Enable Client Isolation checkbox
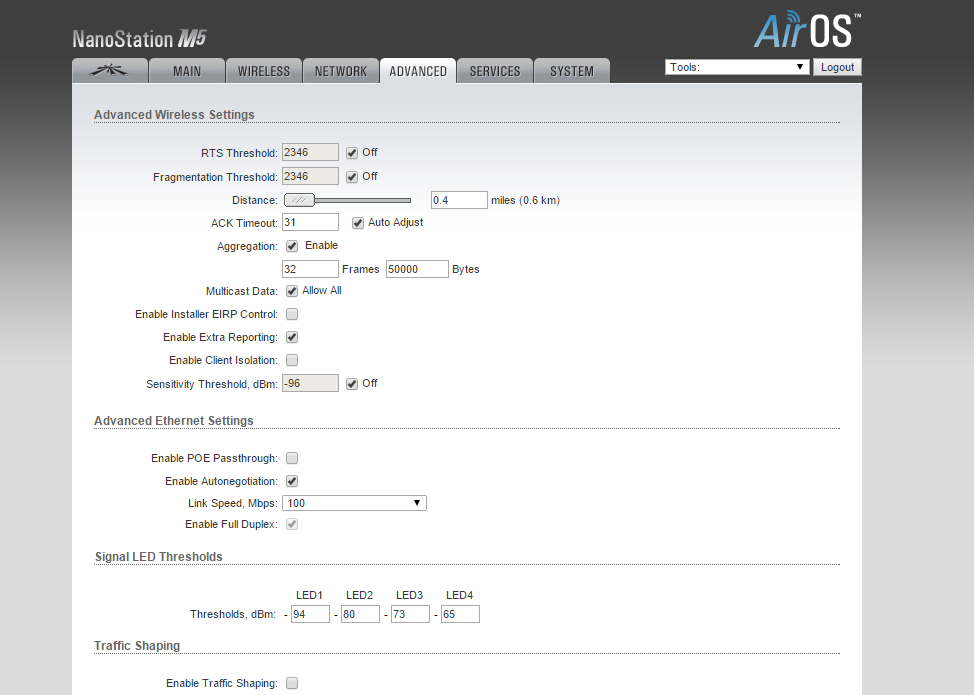Viewport: 974px width, 695px height. tap(292, 360)
